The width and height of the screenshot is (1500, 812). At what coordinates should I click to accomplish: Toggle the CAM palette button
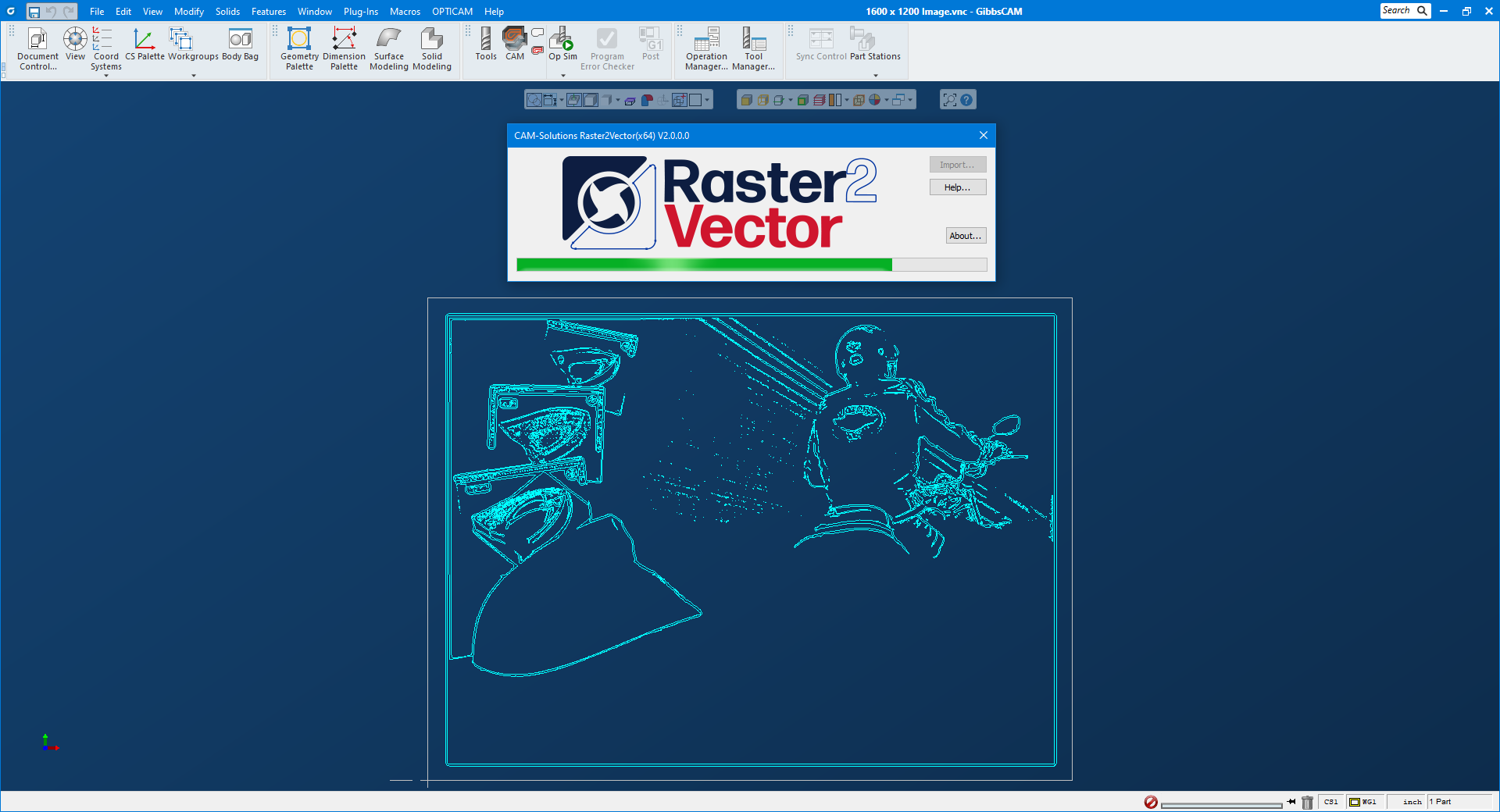coord(515,44)
